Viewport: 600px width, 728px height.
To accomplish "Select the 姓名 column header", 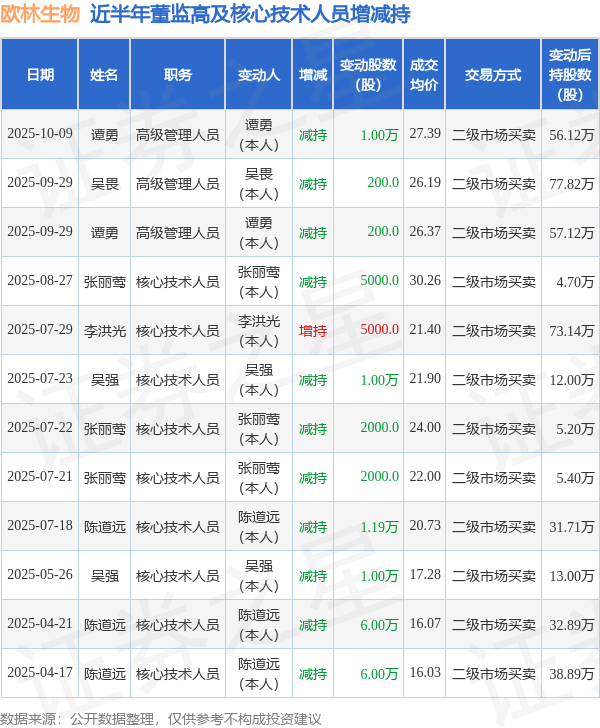I will click(x=104, y=75).
